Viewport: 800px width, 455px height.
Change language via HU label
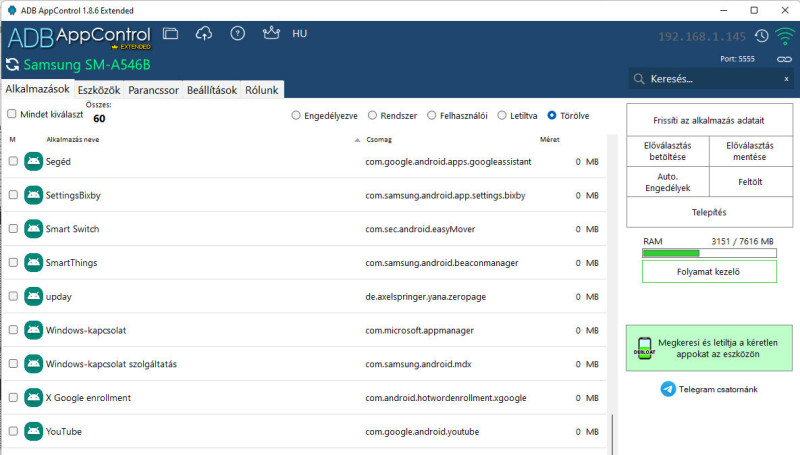[299, 34]
